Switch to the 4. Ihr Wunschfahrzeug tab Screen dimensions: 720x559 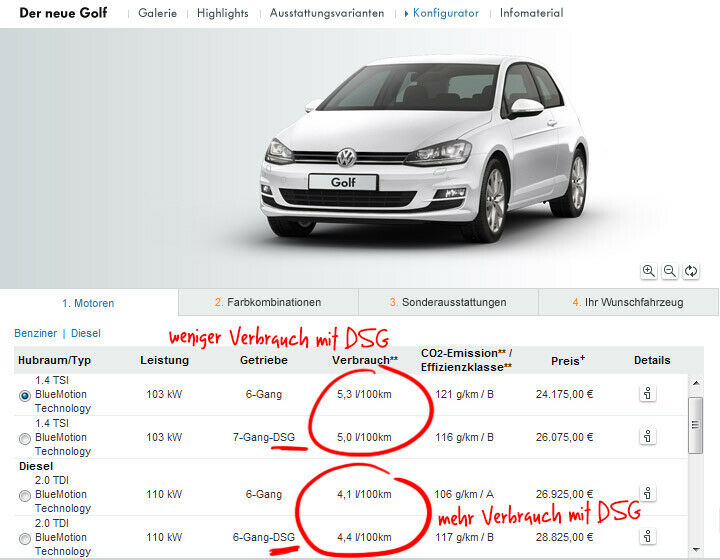coord(628,302)
